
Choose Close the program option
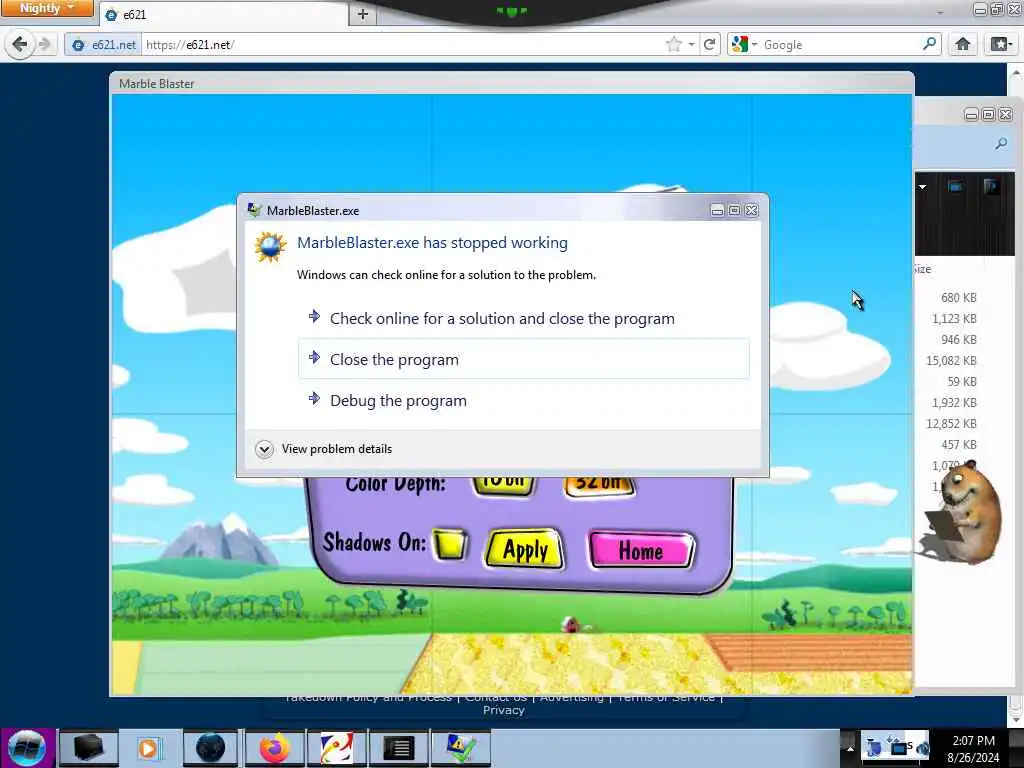tap(523, 359)
